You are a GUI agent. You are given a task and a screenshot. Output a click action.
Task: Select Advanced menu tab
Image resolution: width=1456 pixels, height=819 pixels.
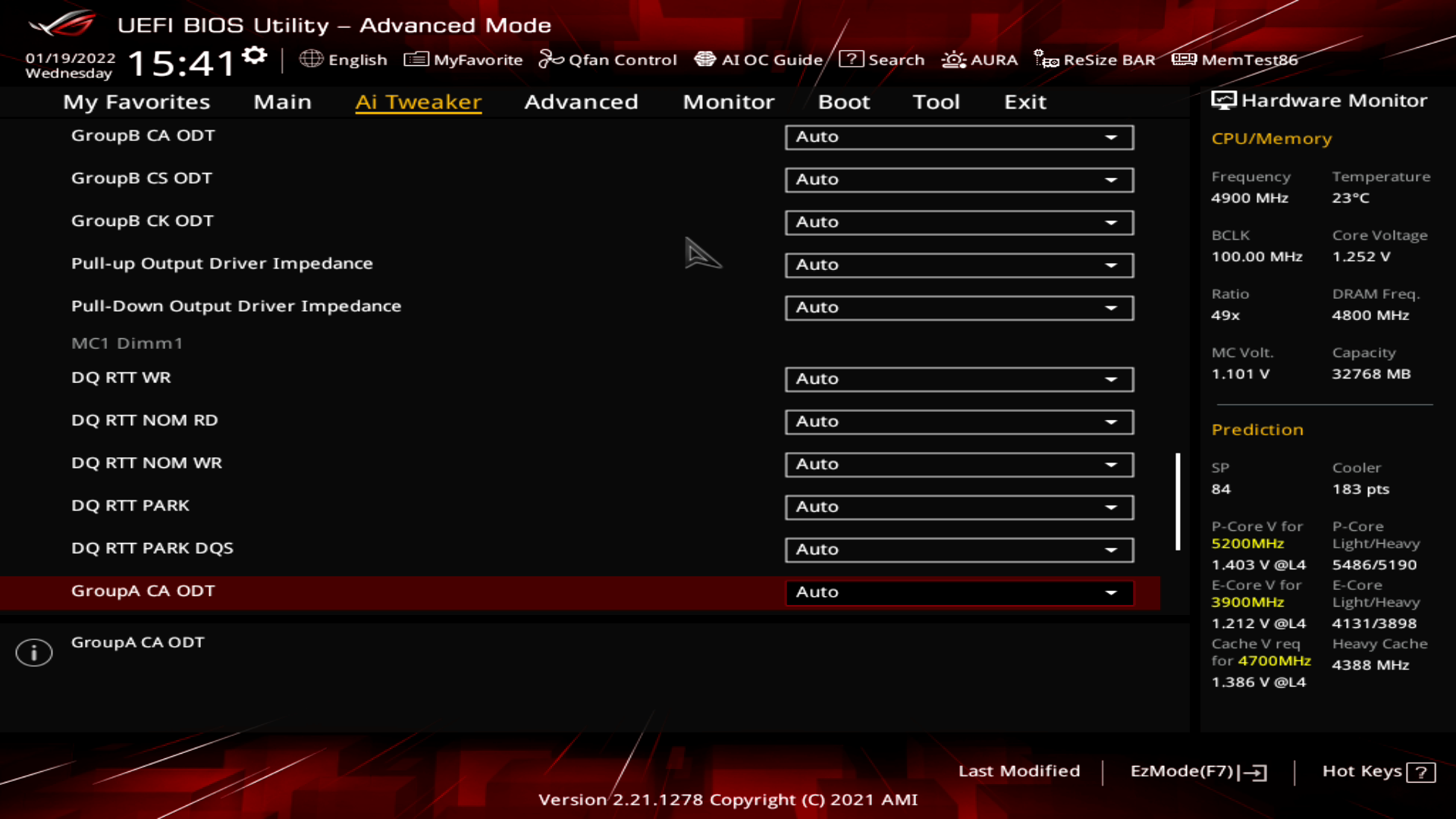pyautogui.click(x=581, y=100)
